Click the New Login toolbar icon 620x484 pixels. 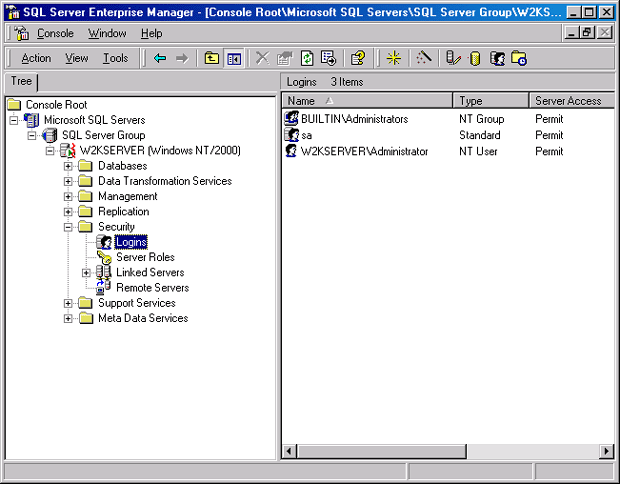497,59
